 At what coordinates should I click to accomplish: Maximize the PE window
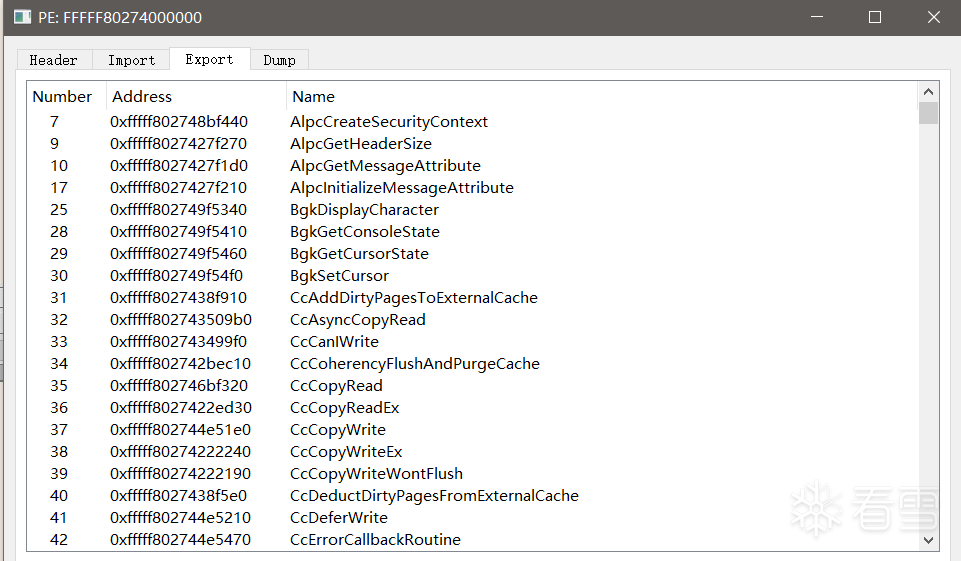coord(874,18)
